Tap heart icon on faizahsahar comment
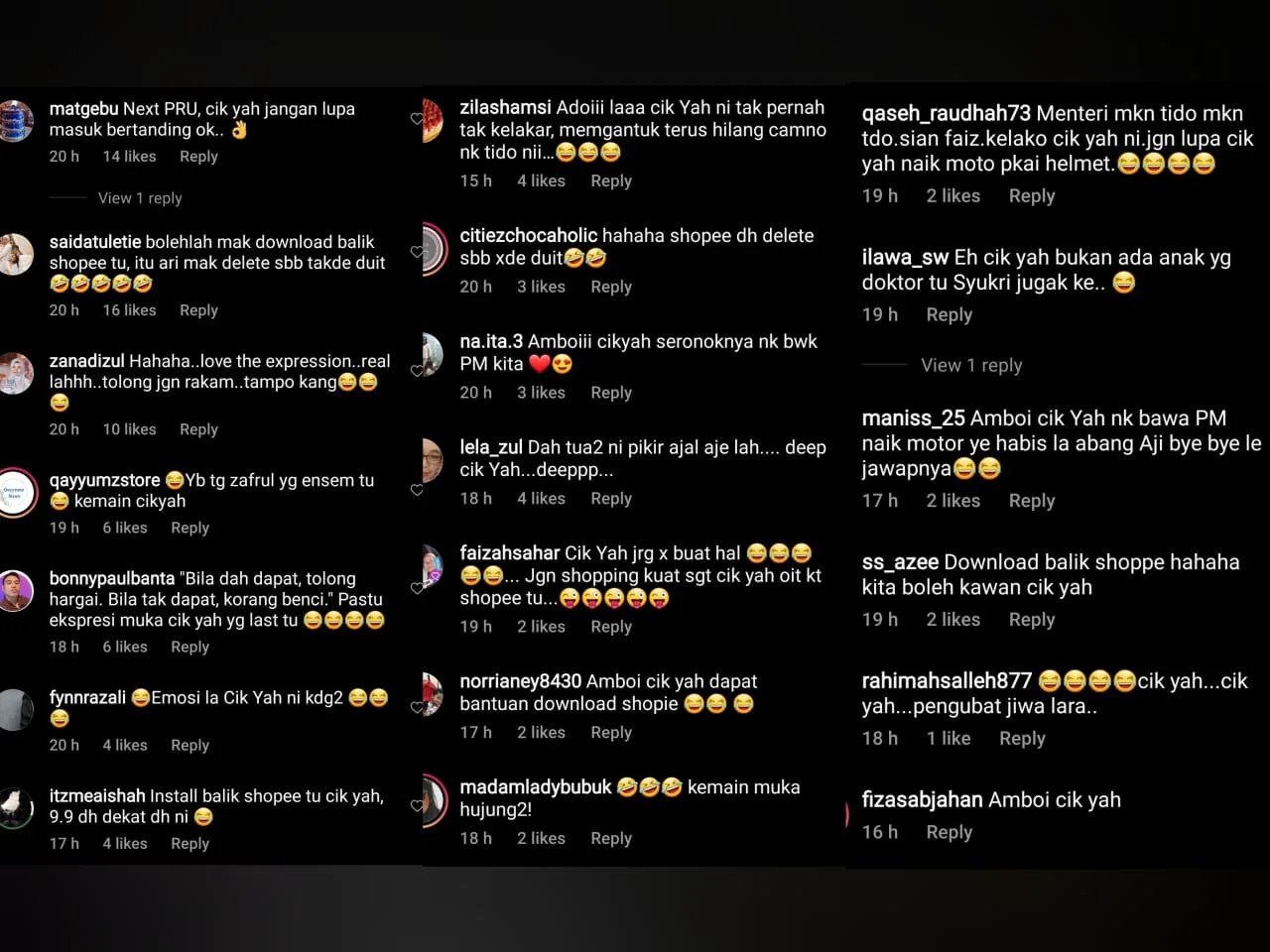The width and height of the screenshot is (1270, 952). point(417,588)
